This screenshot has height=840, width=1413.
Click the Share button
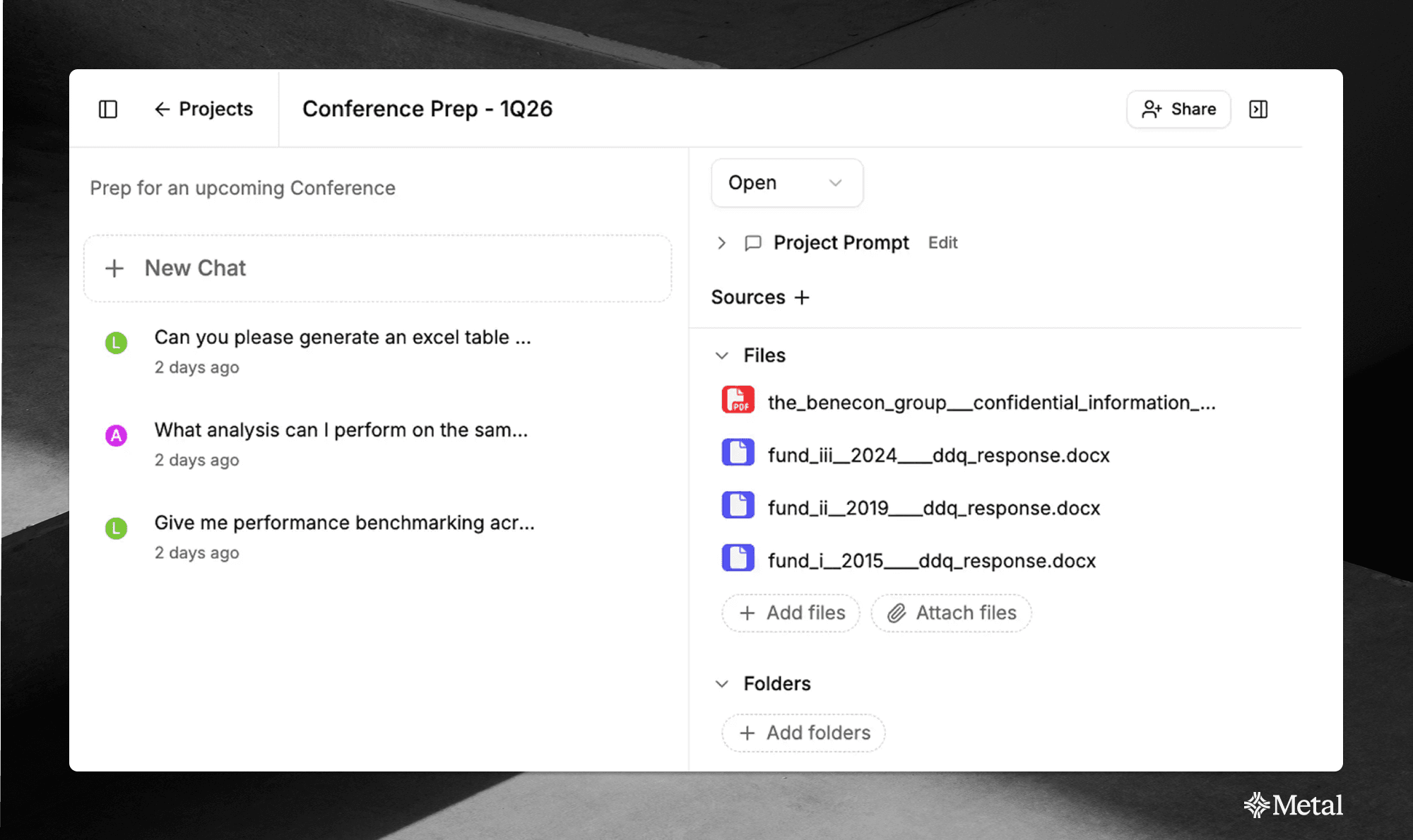pyautogui.click(x=1178, y=110)
